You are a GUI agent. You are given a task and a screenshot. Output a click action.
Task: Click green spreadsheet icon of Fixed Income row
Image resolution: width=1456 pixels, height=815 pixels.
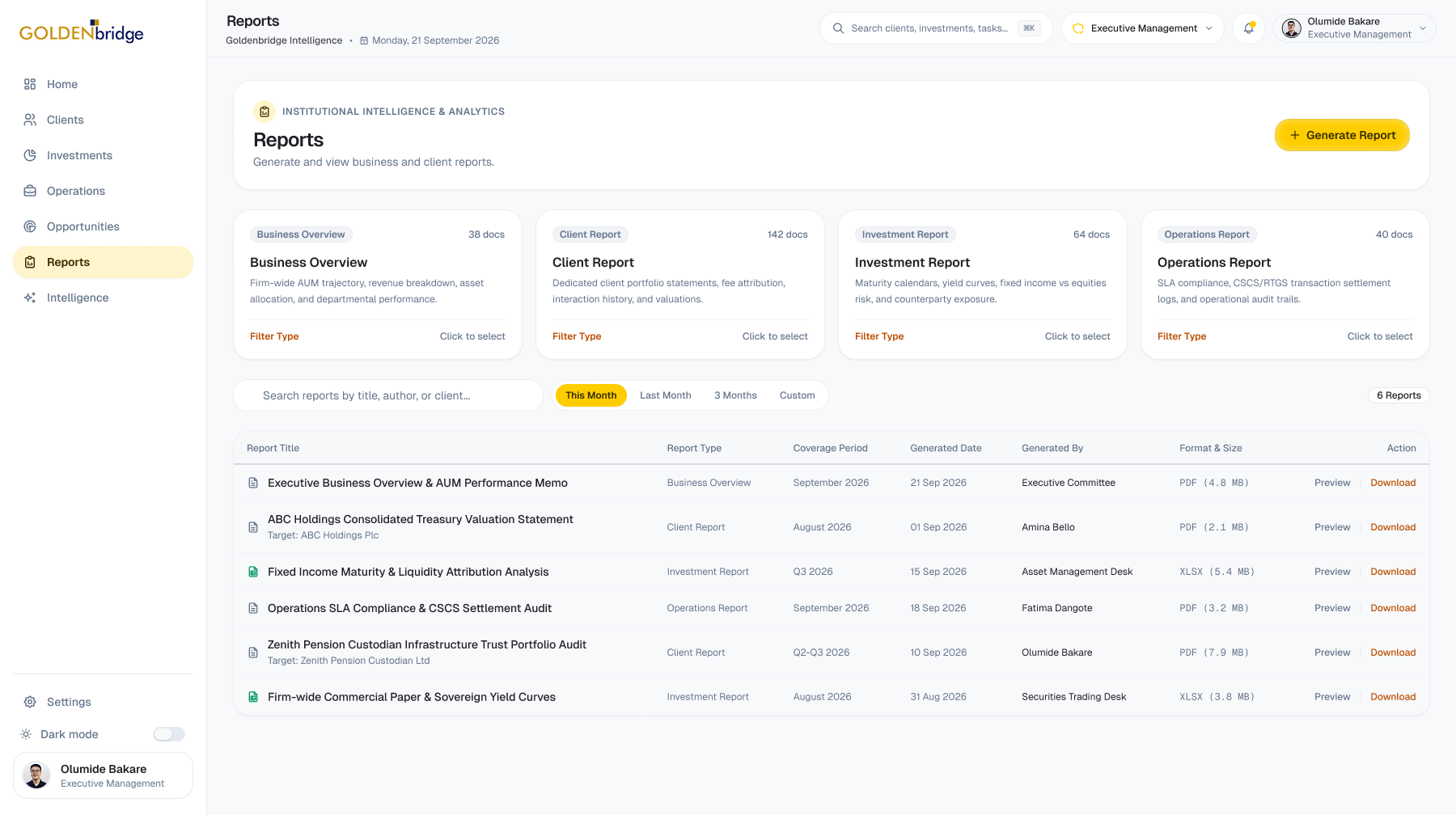253,572
